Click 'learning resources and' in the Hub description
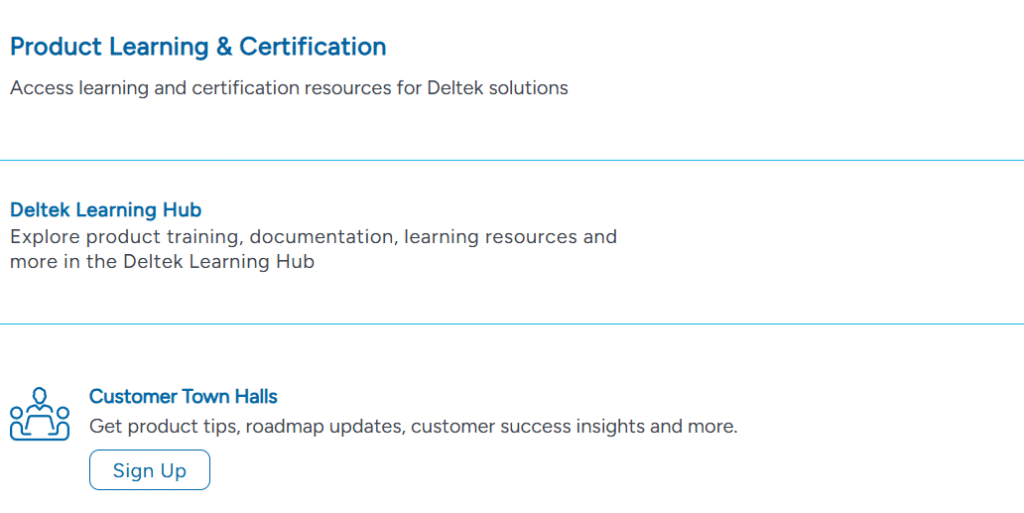The image size is (1024, 513). pyautogui.click(x=510, y=236)
